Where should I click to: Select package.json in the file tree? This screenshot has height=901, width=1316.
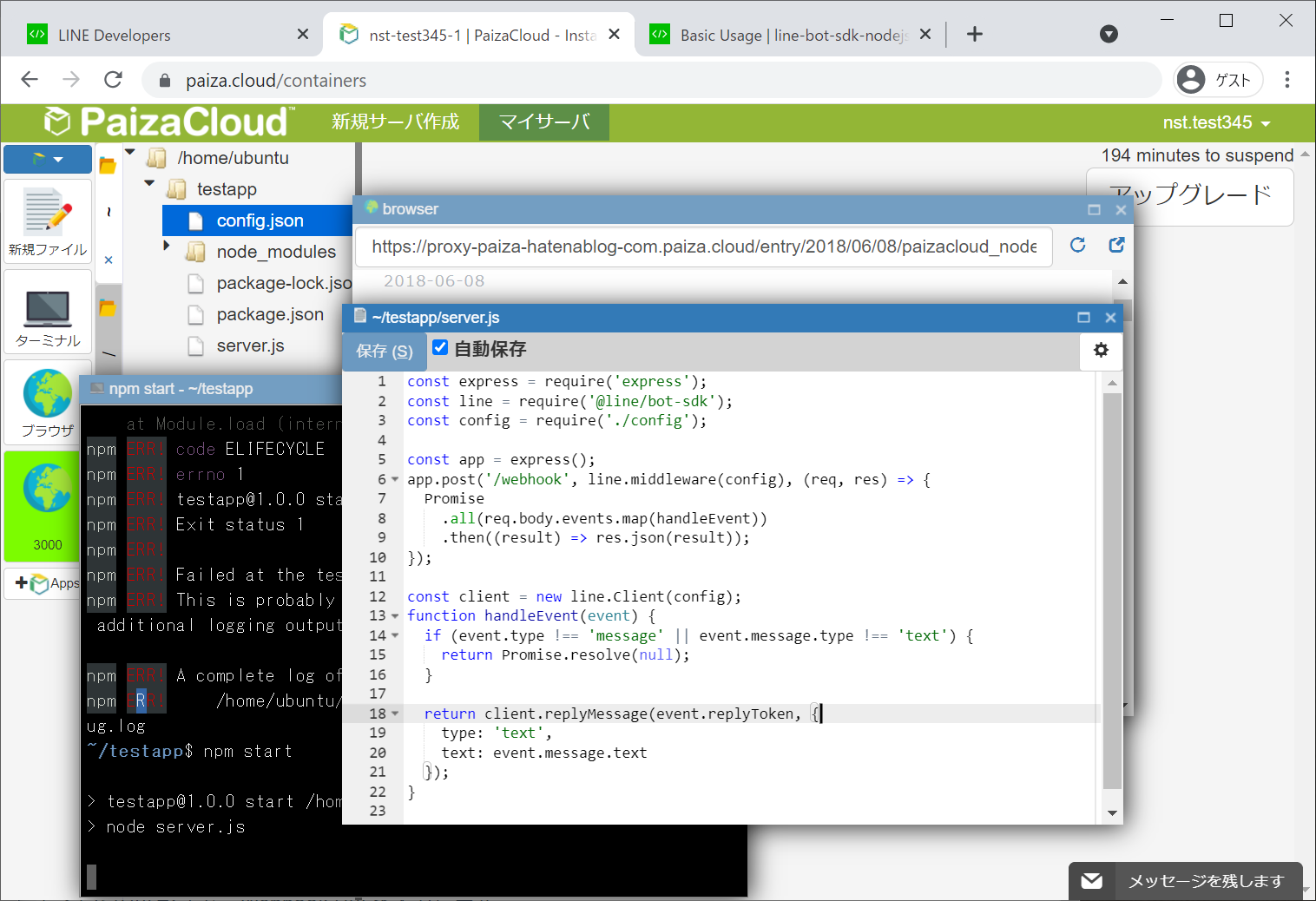[270, 314]
